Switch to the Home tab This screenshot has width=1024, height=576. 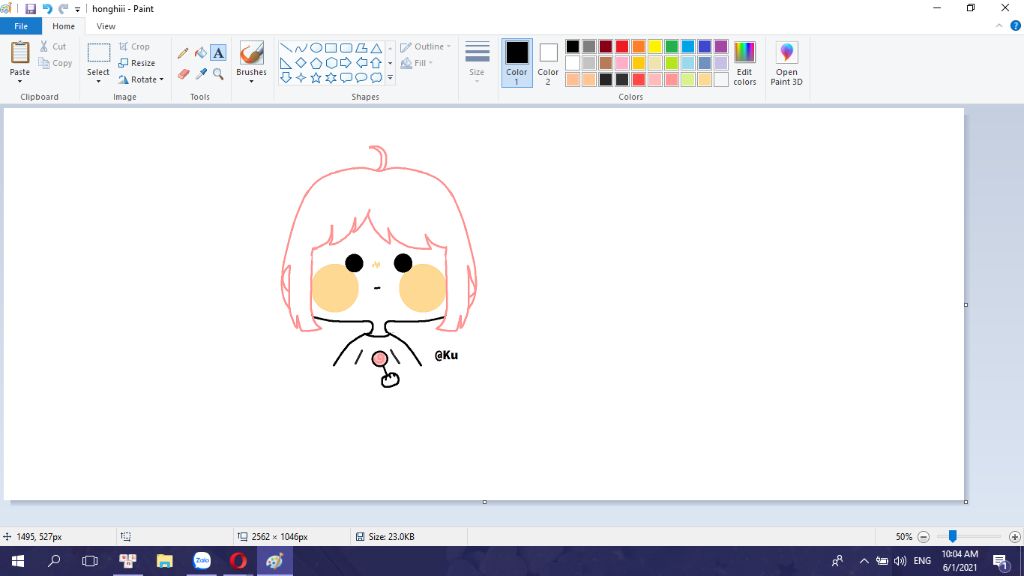point(63,26)
